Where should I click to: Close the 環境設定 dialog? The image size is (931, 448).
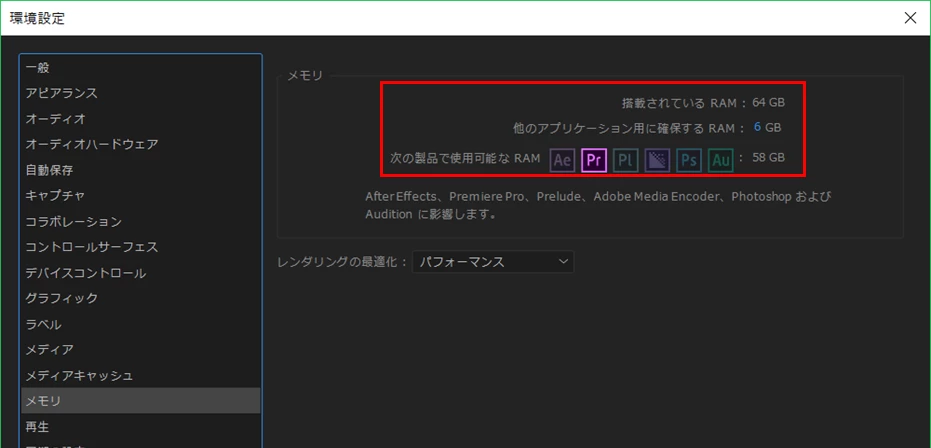[910, 18]
